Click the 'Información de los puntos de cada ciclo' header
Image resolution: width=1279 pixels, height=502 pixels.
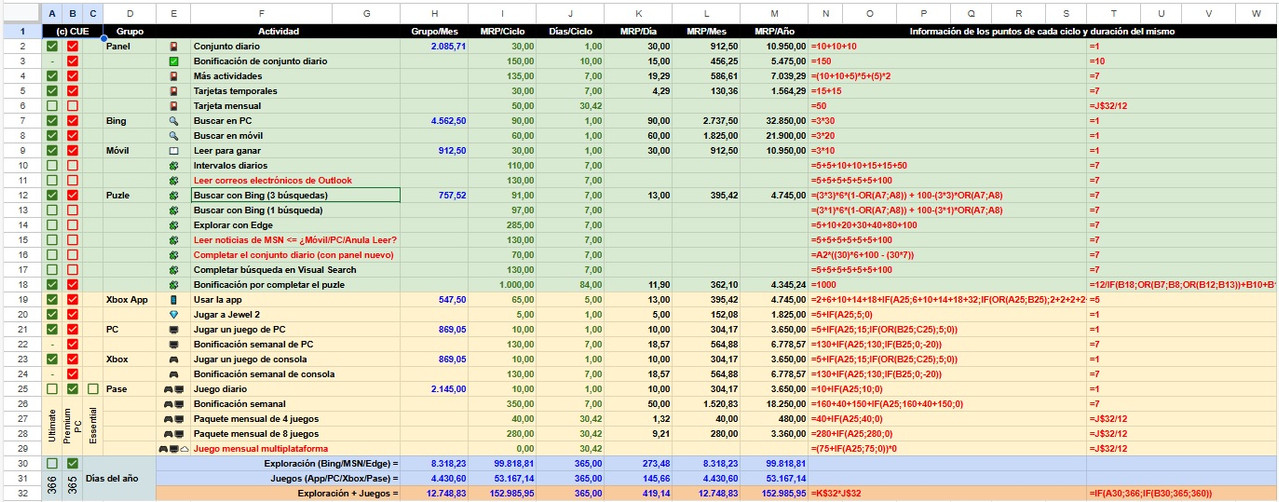click(x=1041, y=32)
